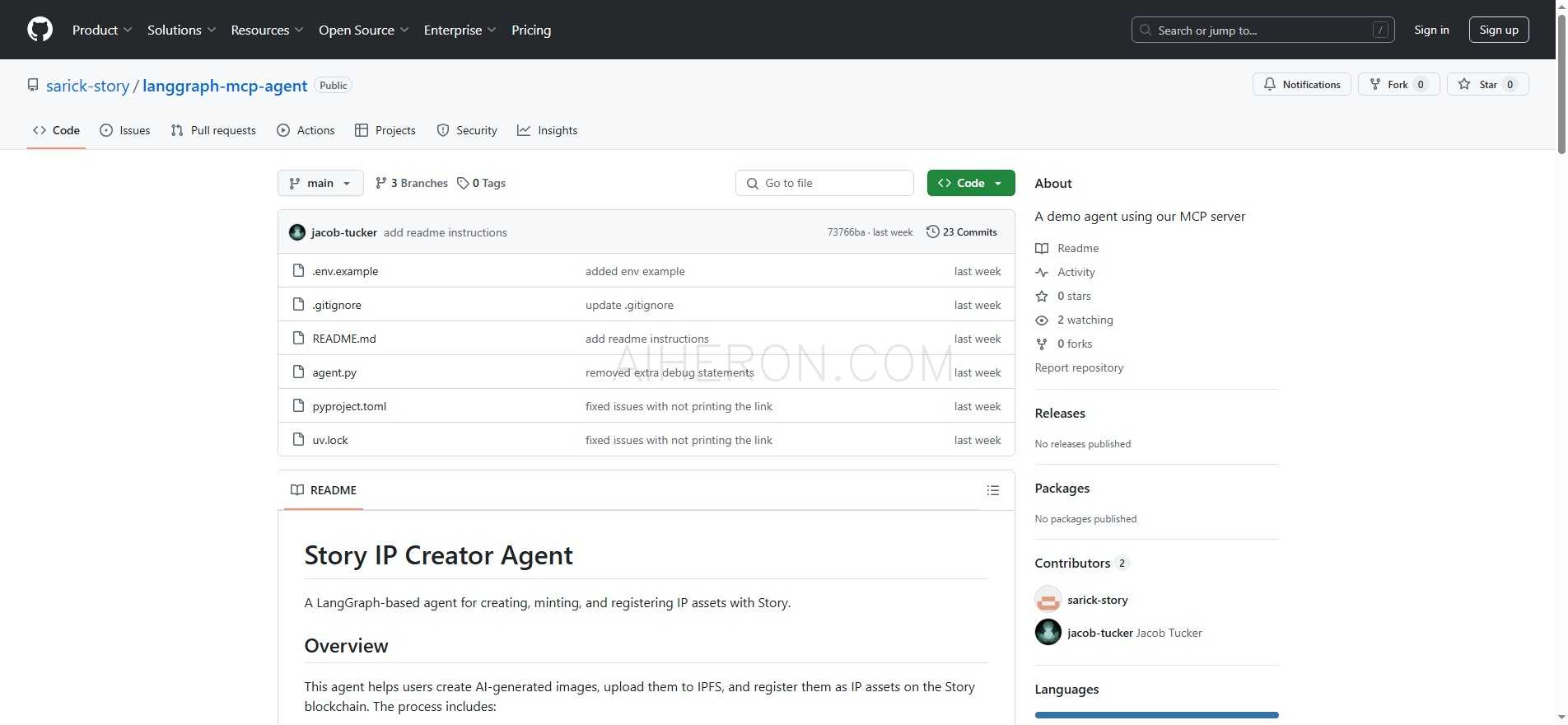Expand the Product menu
This screenshot has height=725, width=1568.
102,30
